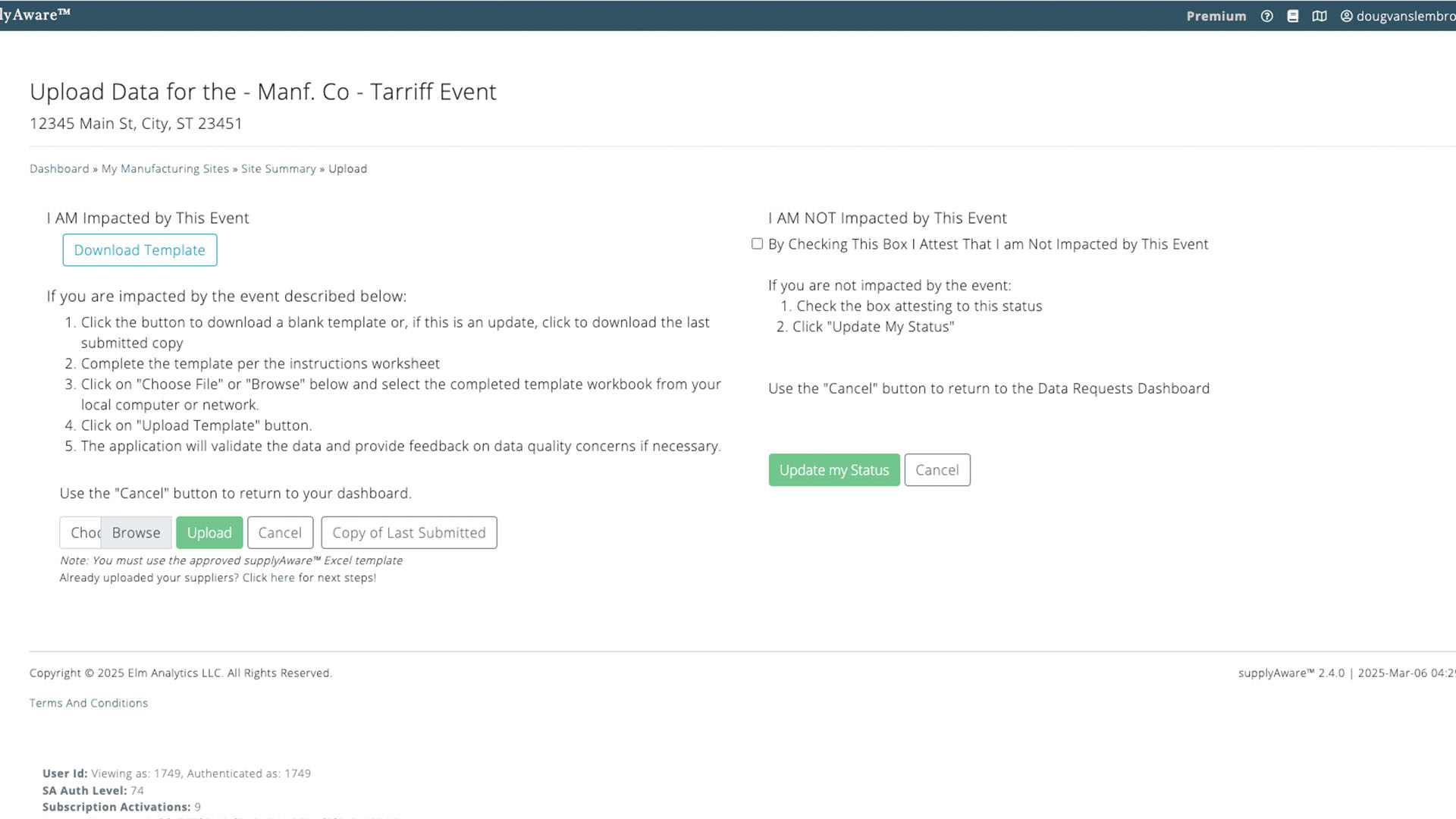Click the 'here' next steps link
1456x819 pixels.
click(x=282, y=578)
